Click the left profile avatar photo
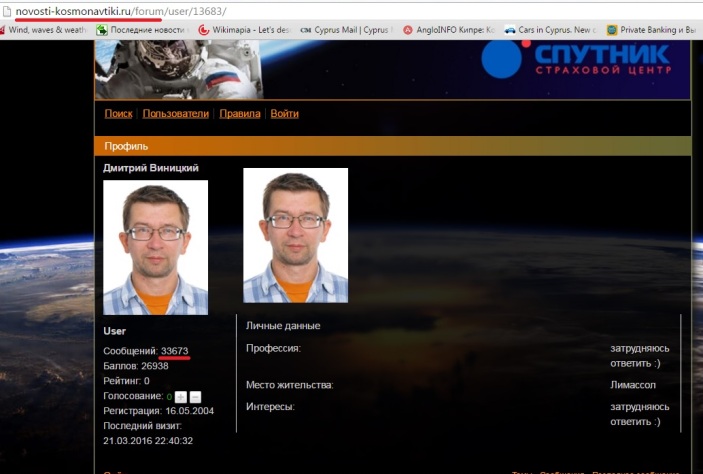The image size is (703, 474). tap(156, 247)
